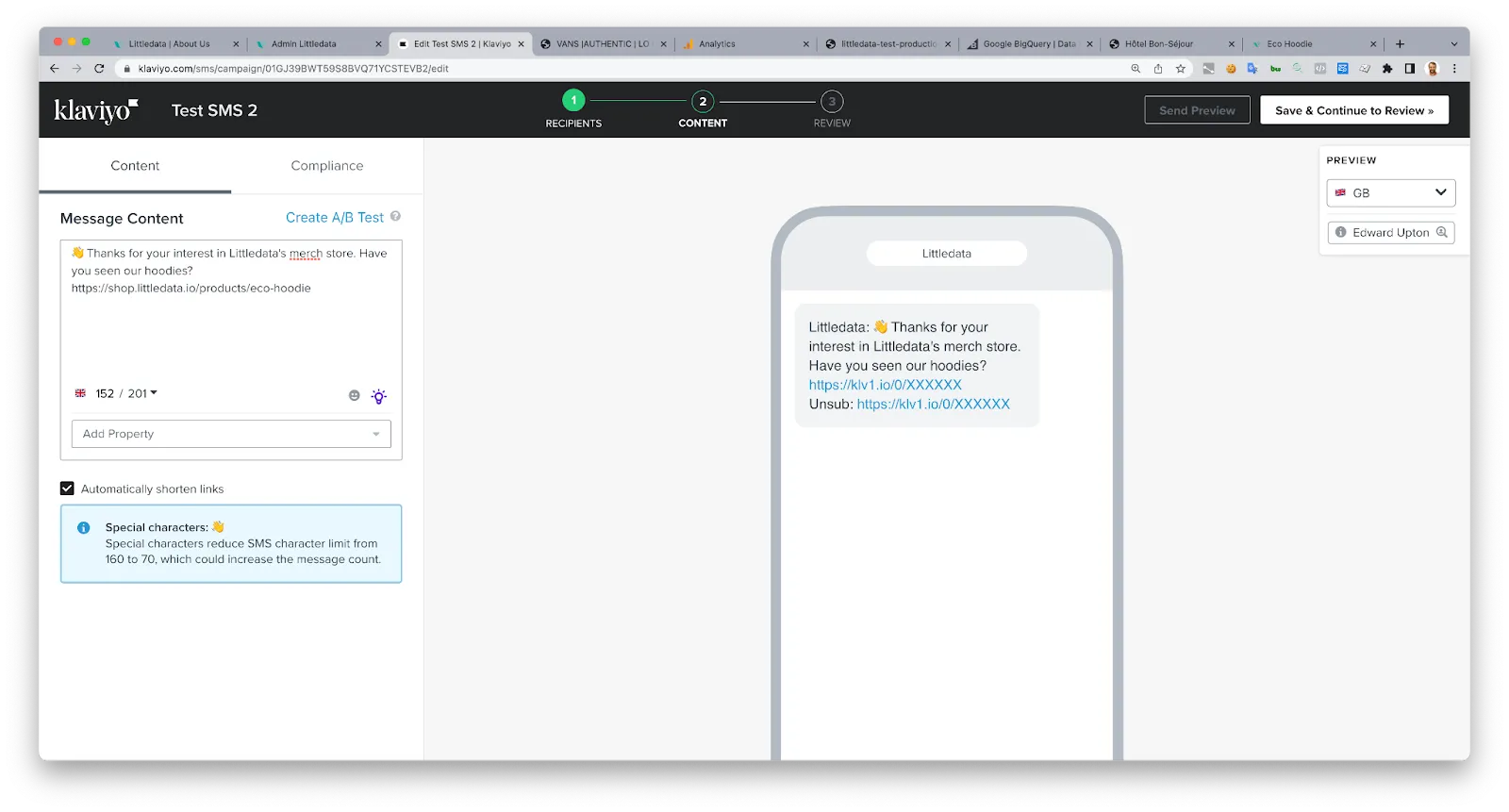This screenshot has height=812, width=1509.
Task: Click the step 2 Content indicator
Action: pyautogui.click(x=703, y=108)
